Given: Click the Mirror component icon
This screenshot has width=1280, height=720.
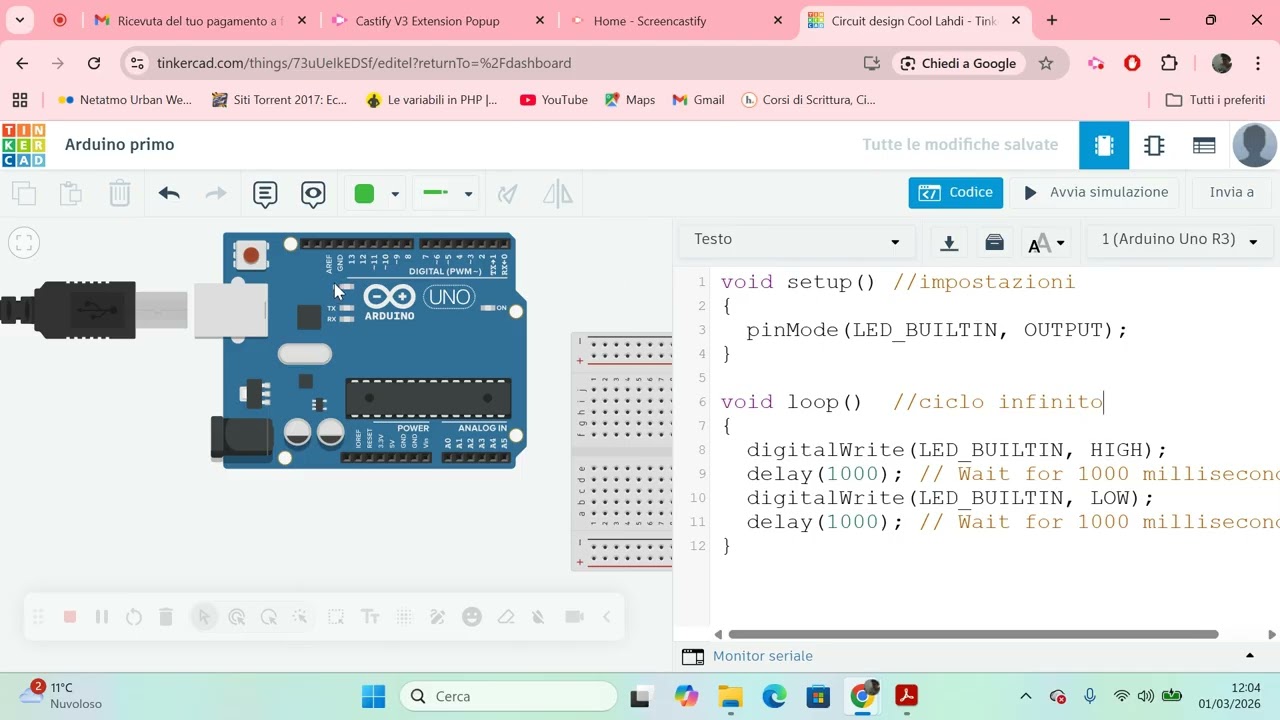Looking at the screenshot, I should [x=558, y=193].
